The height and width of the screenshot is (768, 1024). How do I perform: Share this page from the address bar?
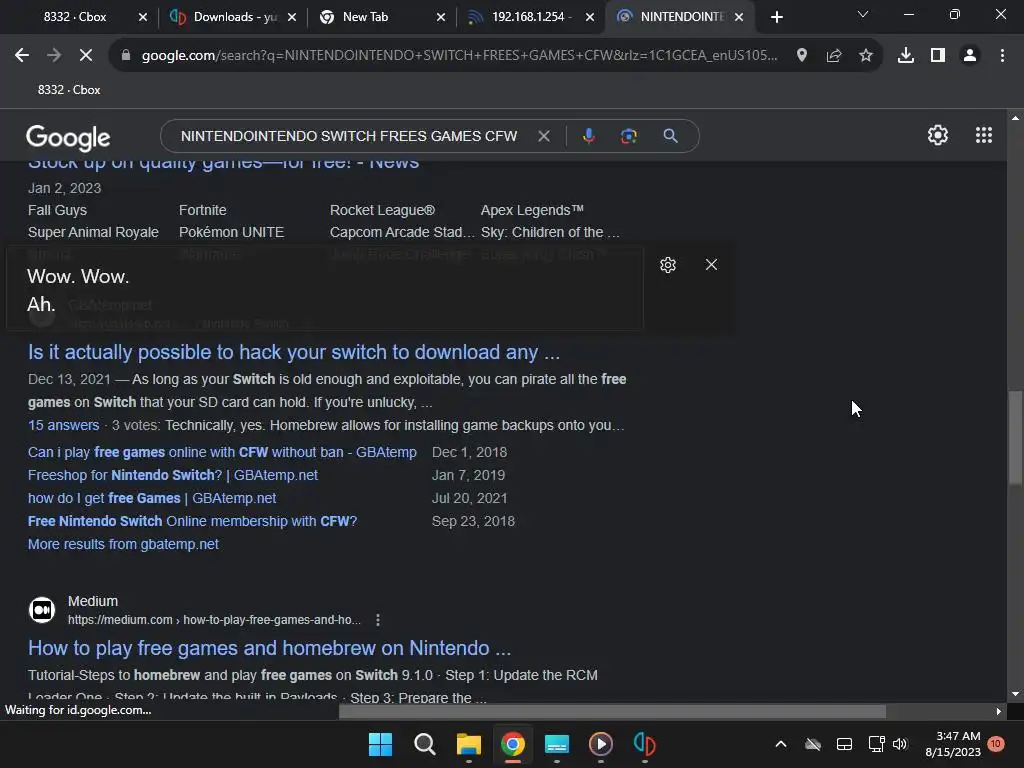click(834, 56)
